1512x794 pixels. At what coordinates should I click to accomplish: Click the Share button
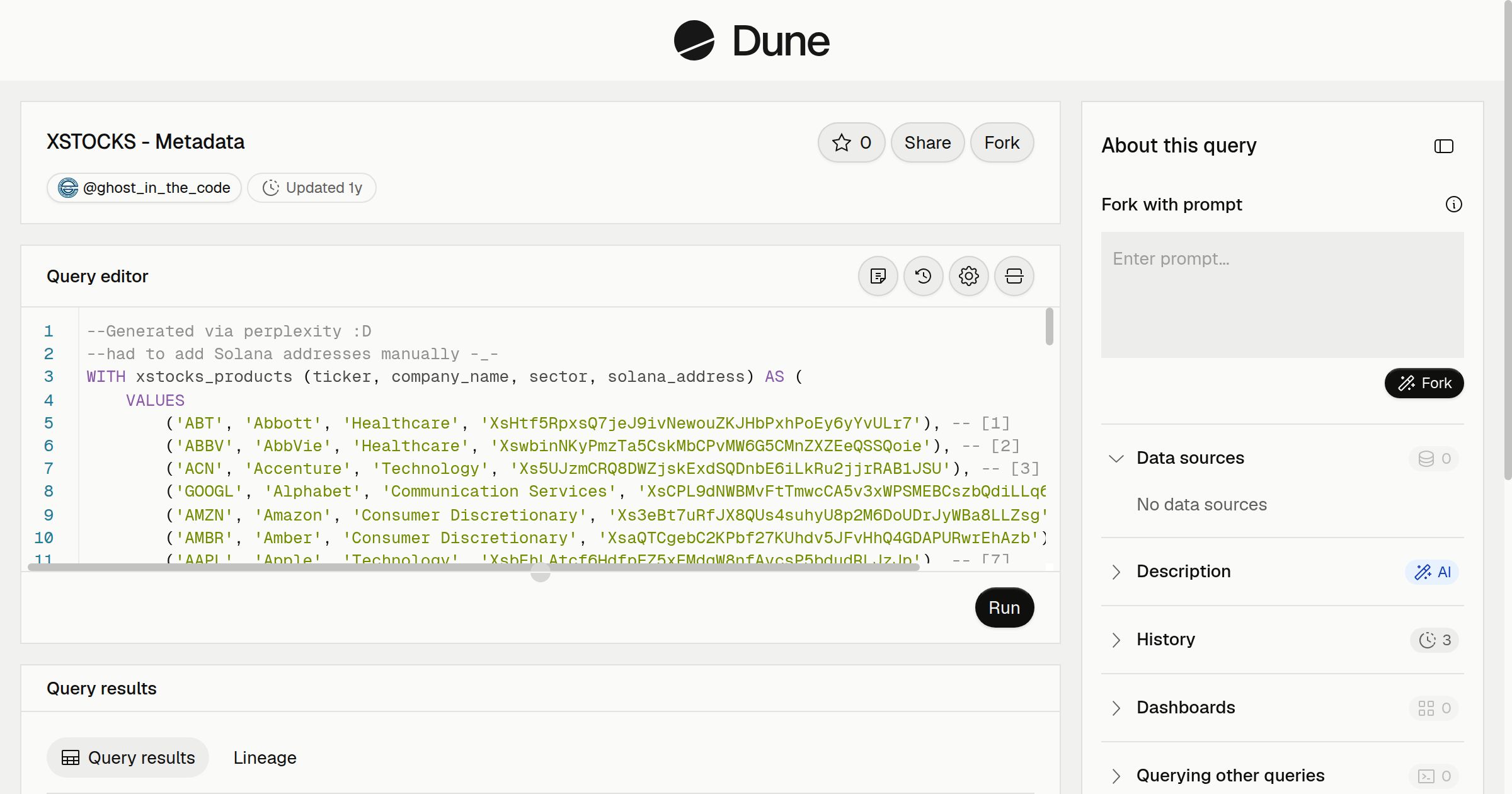[927, 142]
